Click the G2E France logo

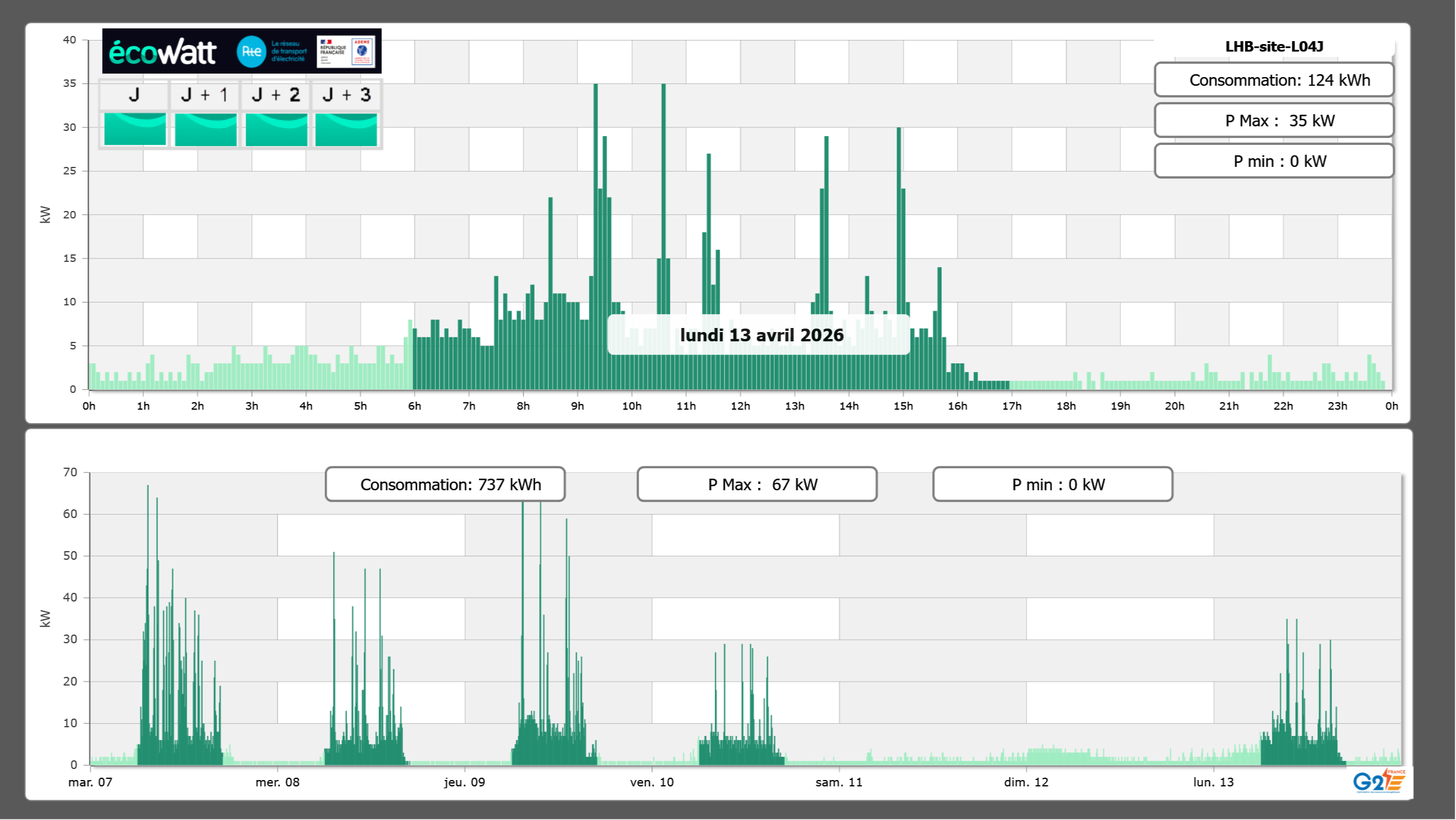tap(1379, 781)
